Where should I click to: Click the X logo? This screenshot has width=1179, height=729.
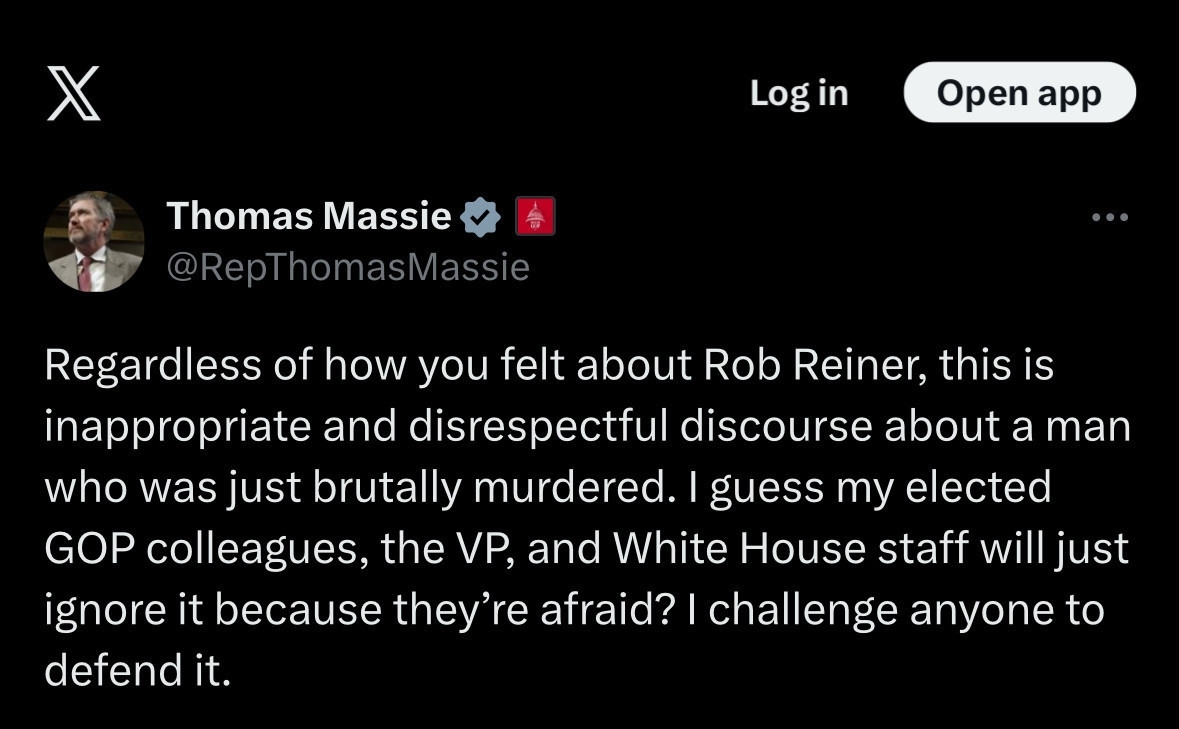click(x=74, y=96)
